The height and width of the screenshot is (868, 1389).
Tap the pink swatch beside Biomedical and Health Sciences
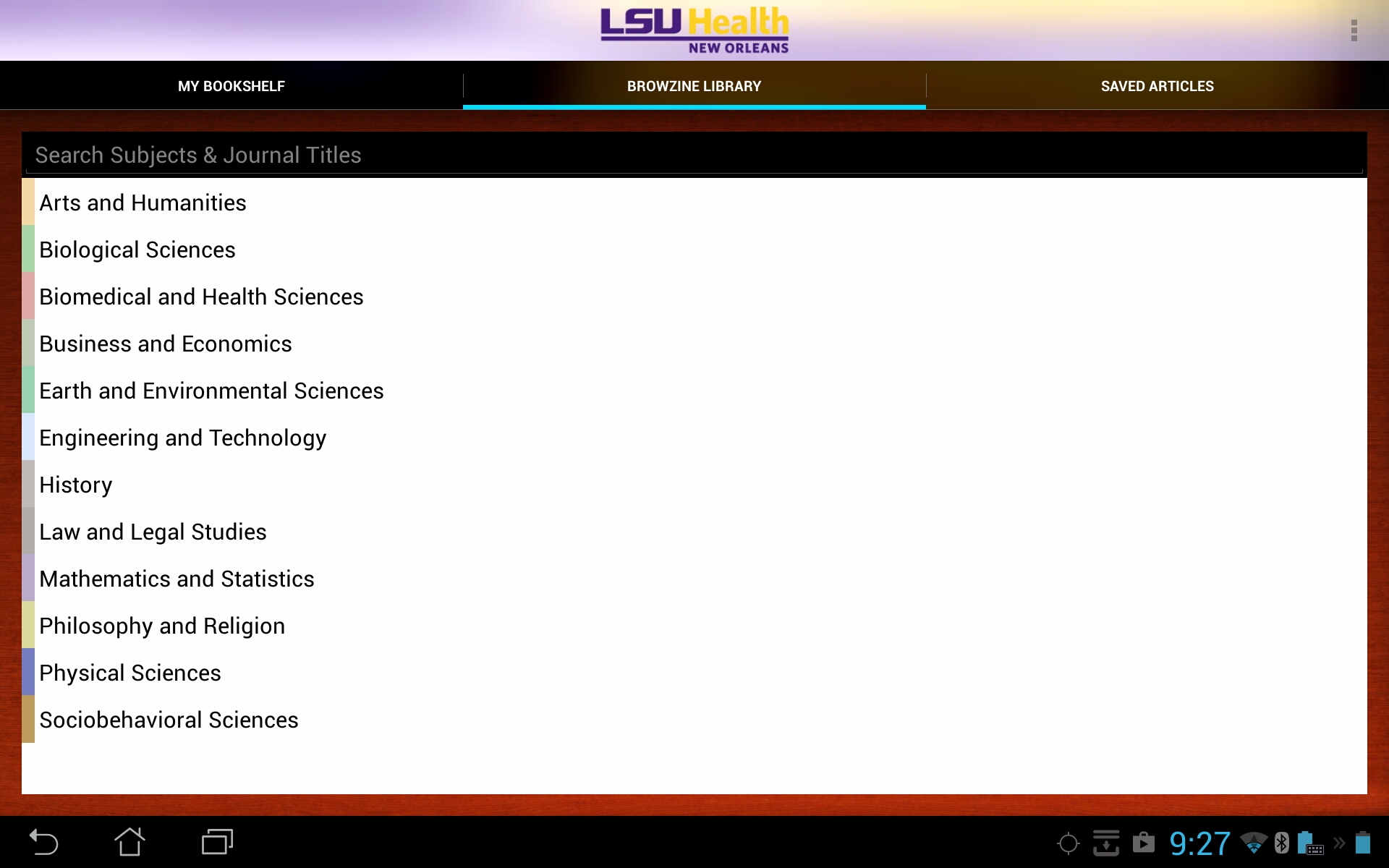pos(28,296)
